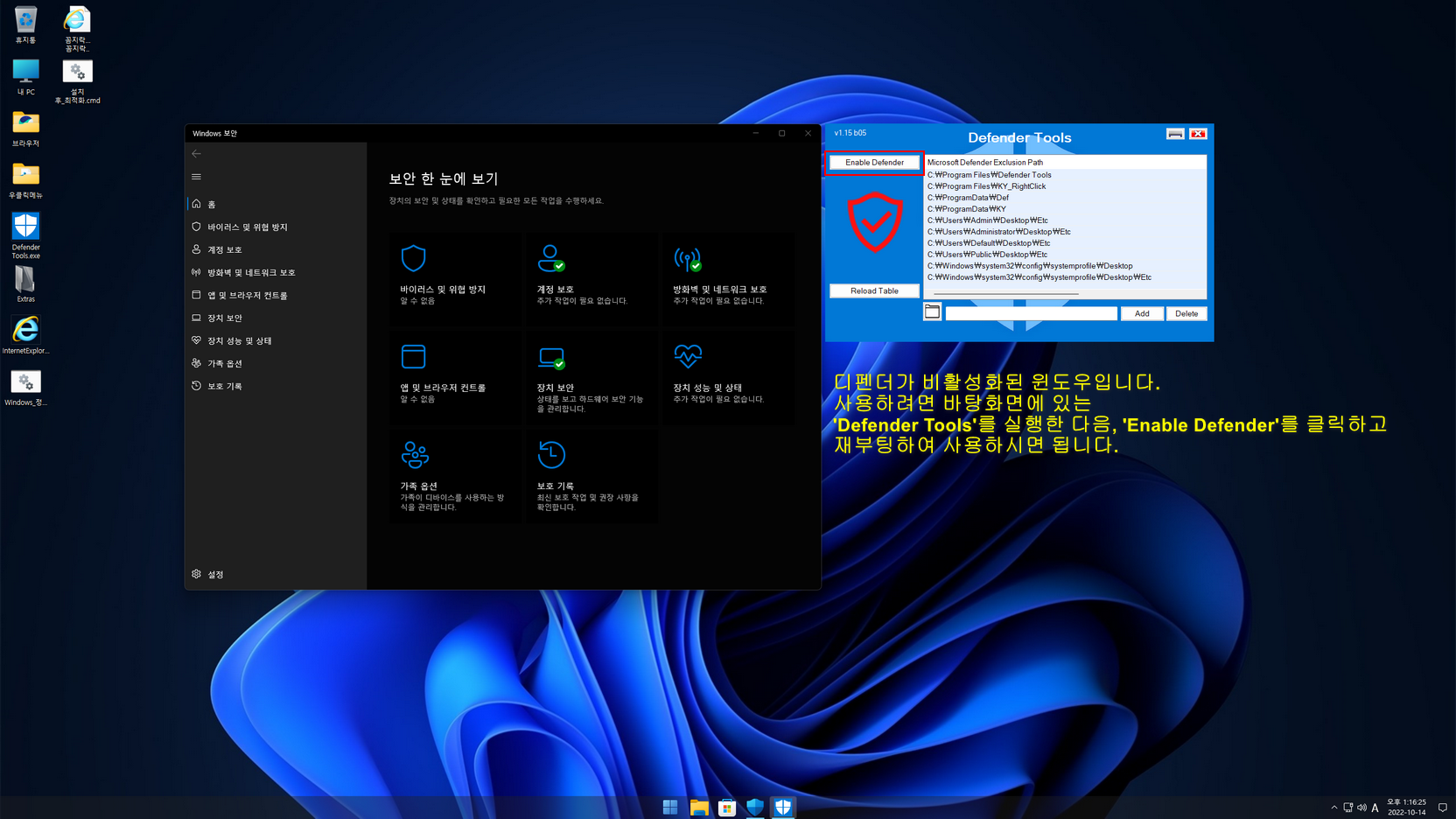Select the C:\Users\Administrator\Desktop\Etc row
This screenshot has height=819, width=1456.
[x=1065, y=232]
